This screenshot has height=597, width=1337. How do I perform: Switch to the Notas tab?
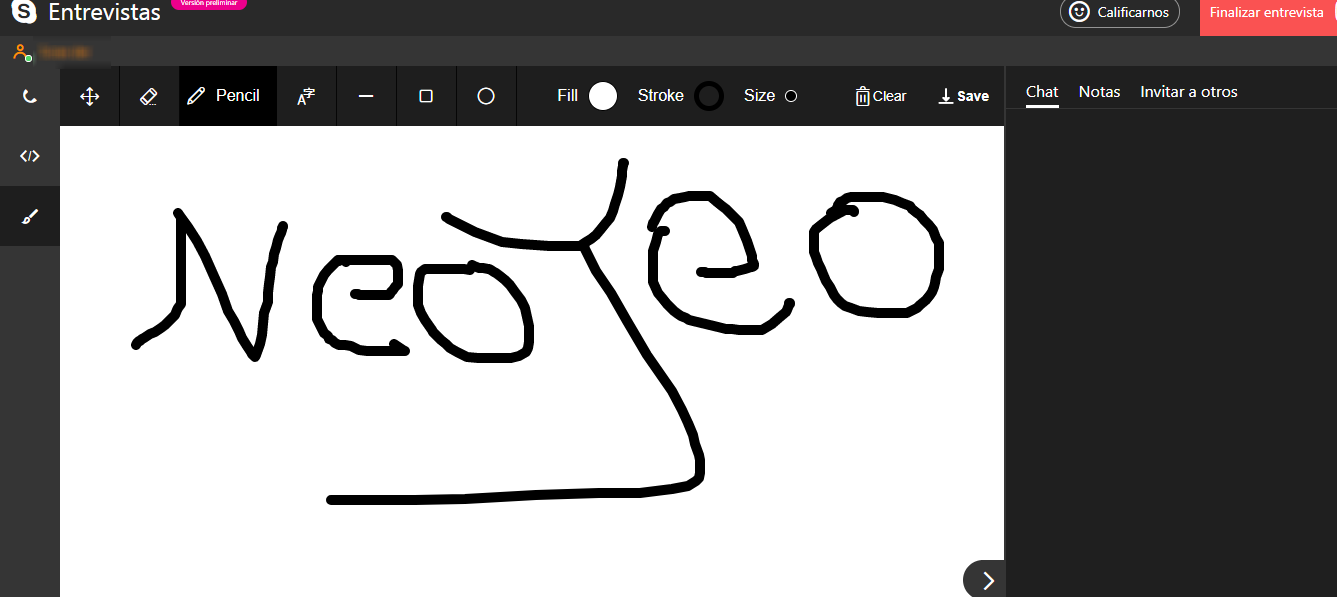pyautogui.click(x=1100, y=92)
